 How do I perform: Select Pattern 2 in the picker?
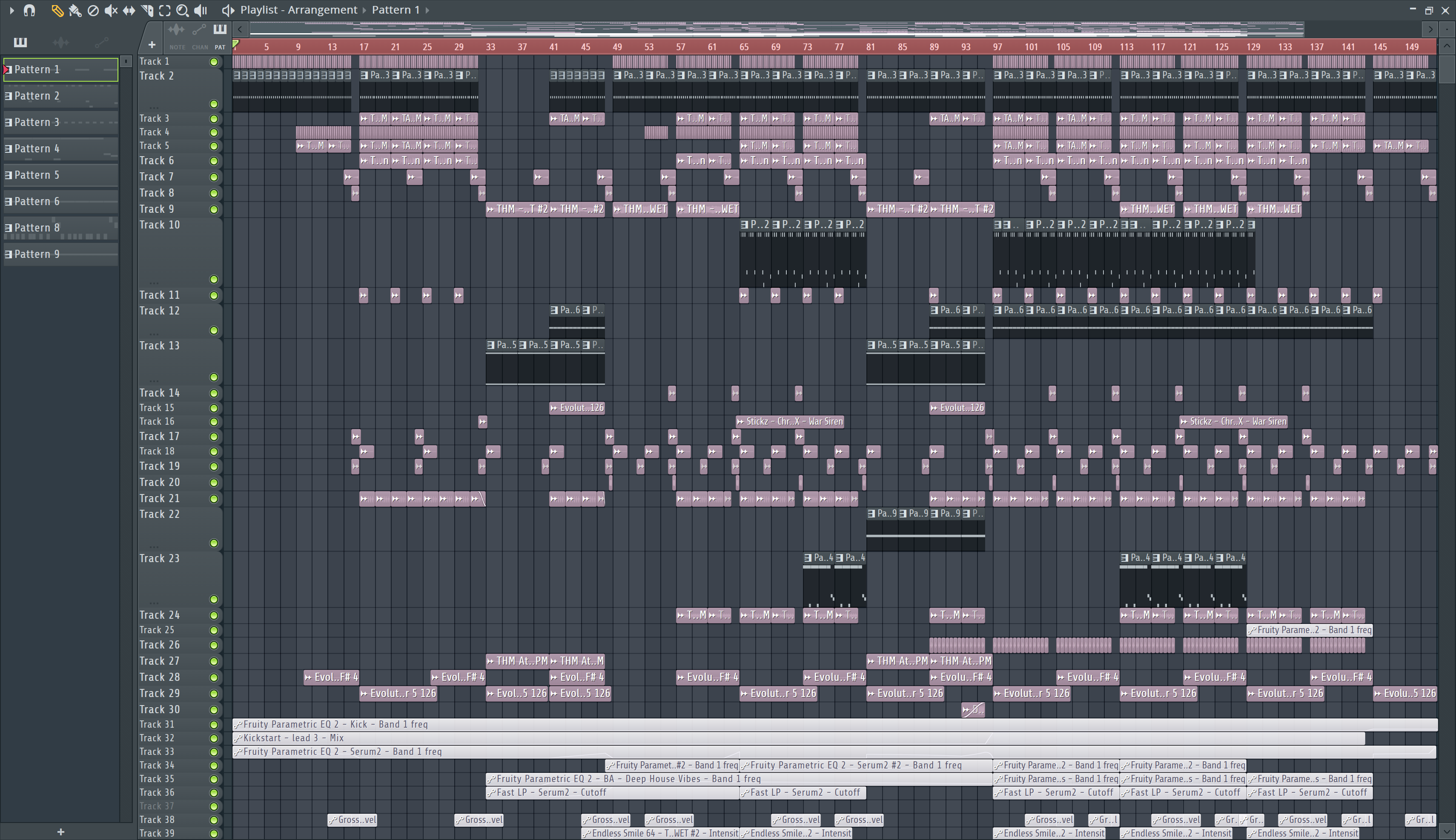pos(60,96)
